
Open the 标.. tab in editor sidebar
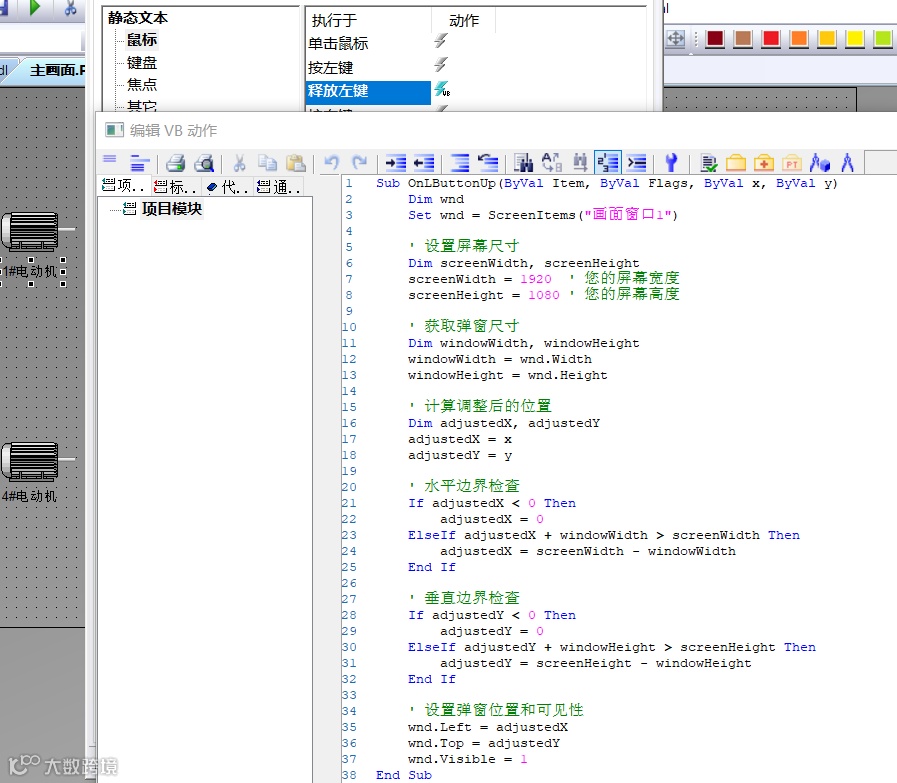[175, 187]
